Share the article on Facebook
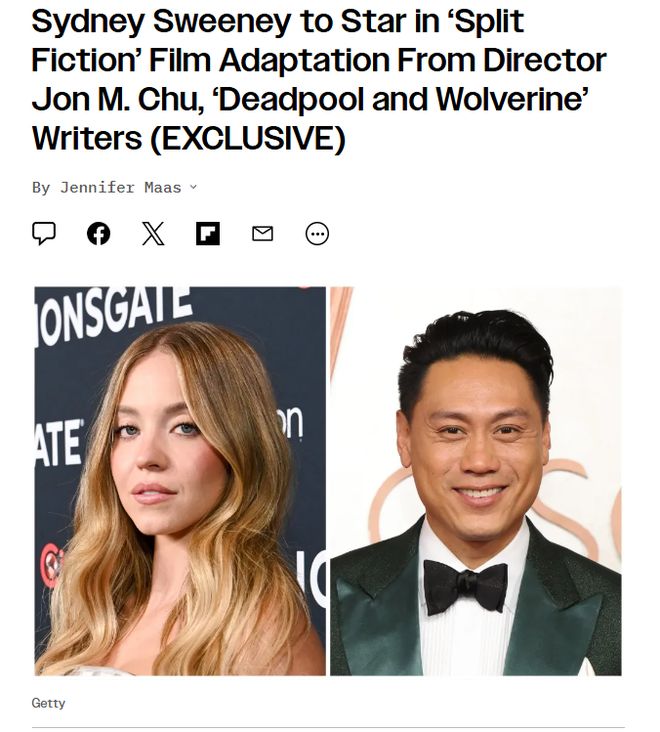 (98, 233)
